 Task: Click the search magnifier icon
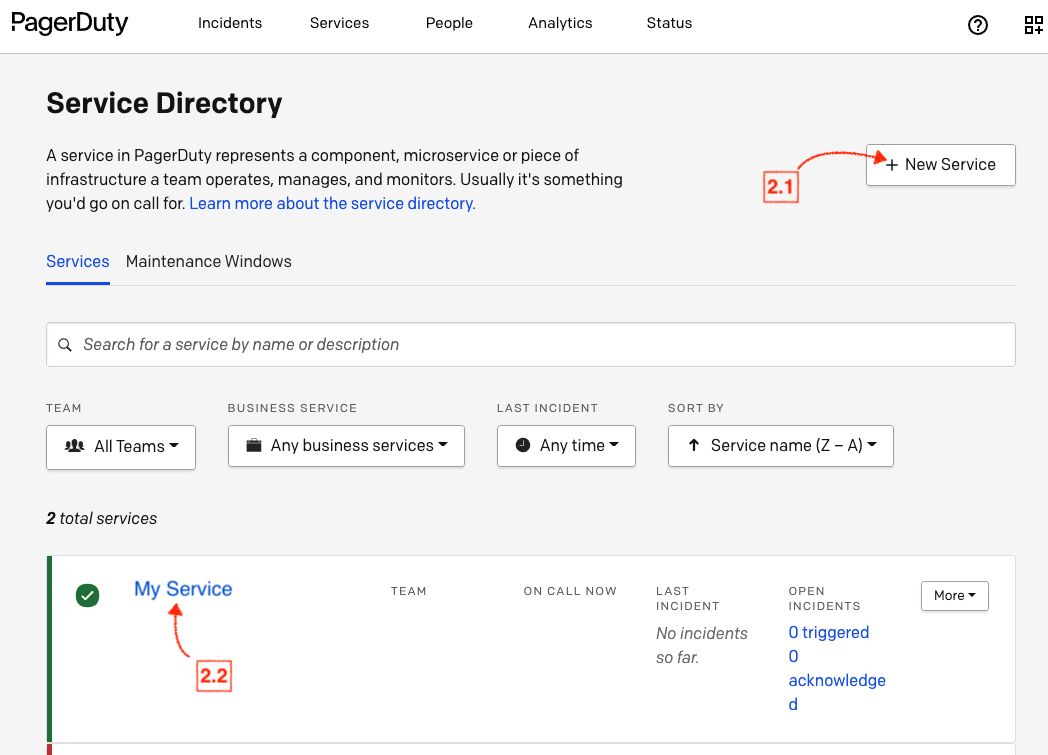click(x=65, y=345)
